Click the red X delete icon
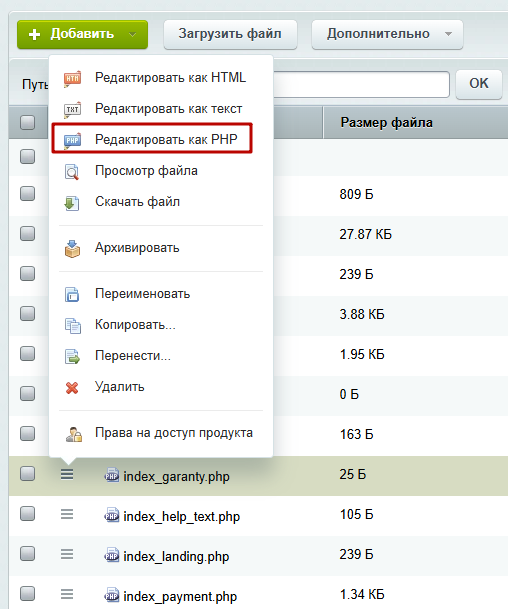The height and width of the screenshot is (609, 508). [x=72, y=388]
